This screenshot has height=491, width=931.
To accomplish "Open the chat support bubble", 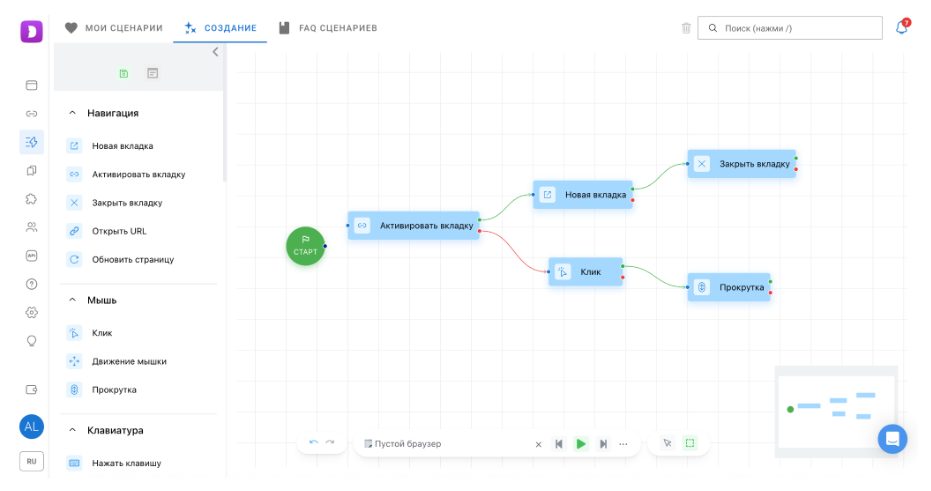I will (x=892, y=439).
